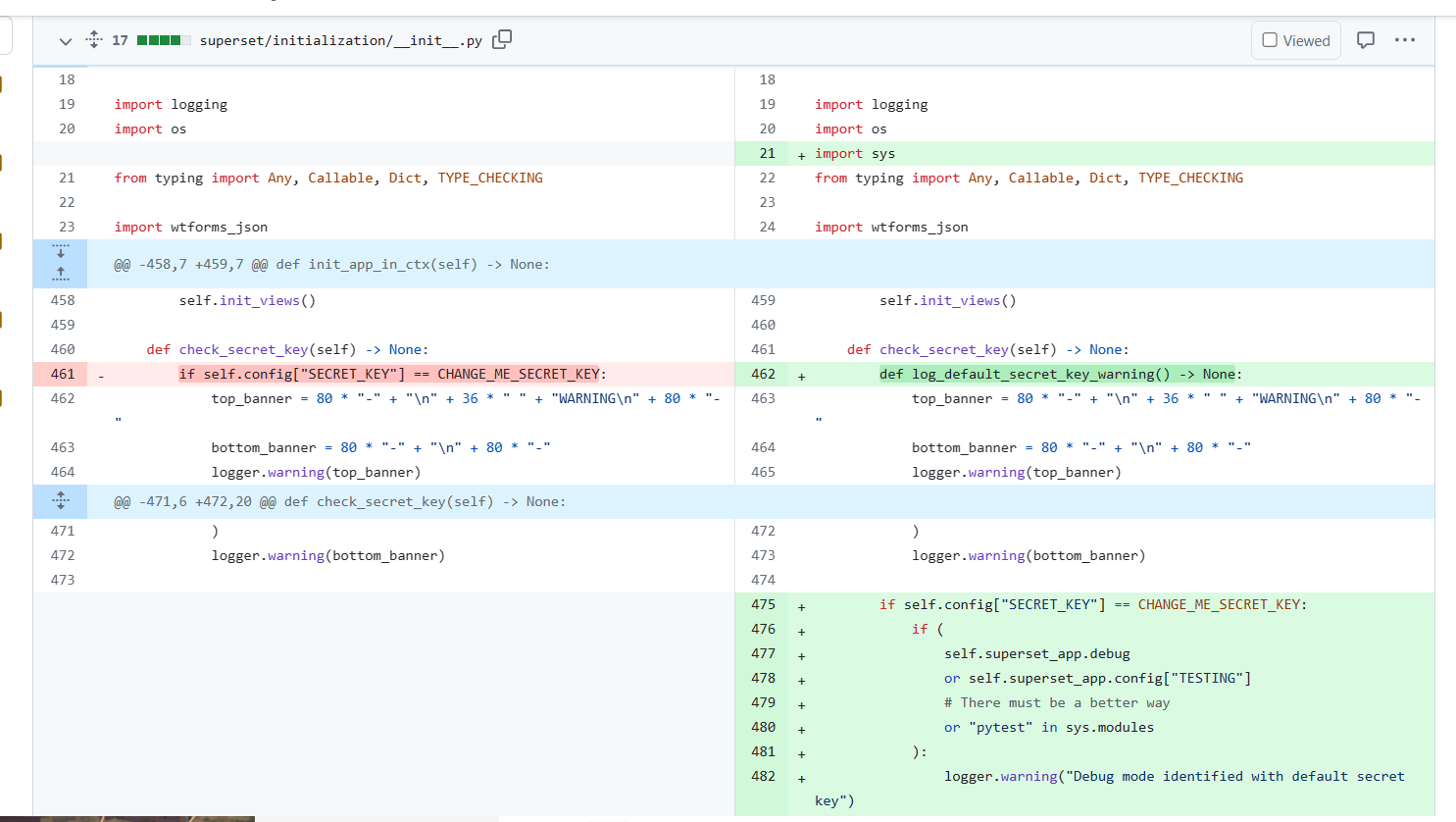
Task: Open file options three-dot menu
Action: coord(1405,40)
